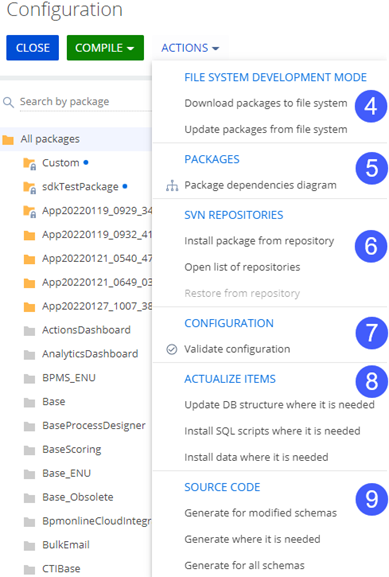This screenshot has width=389, height=577.
Task: Click the All packages folder icon
Action: pos(8,140)
